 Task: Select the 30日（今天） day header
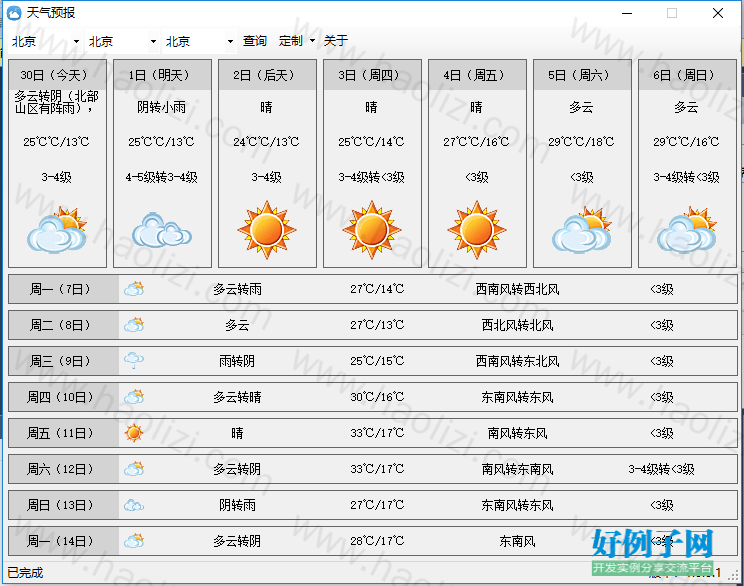point(57,75)
